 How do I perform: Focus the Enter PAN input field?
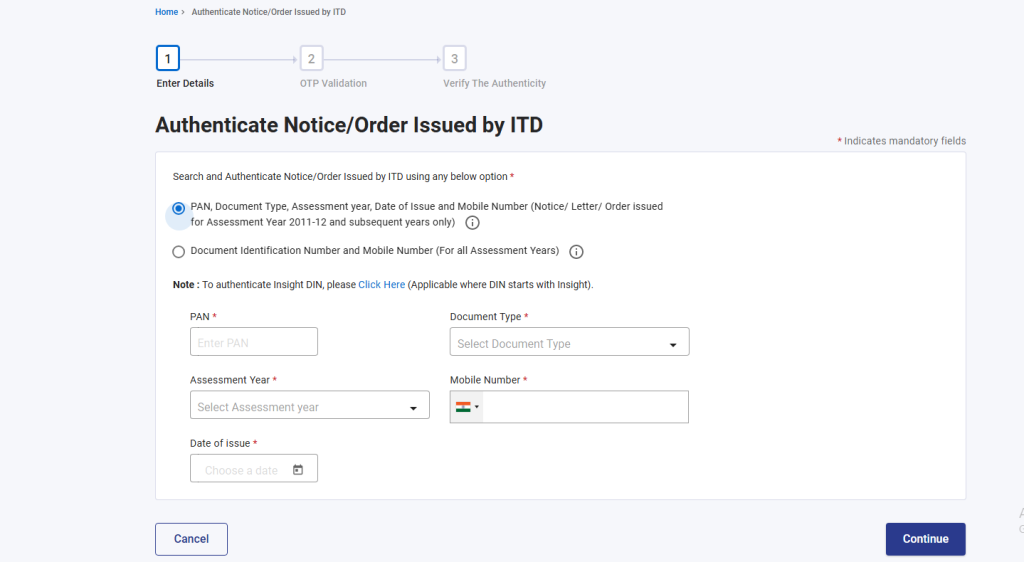pyautogui.click(x=254, y=342)
